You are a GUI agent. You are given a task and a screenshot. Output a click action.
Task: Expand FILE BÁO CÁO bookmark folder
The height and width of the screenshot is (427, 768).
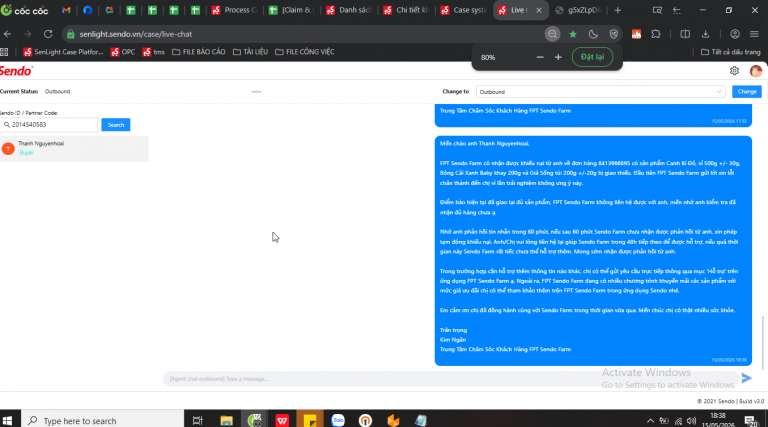pyautogui.click(x=199, y=52)
